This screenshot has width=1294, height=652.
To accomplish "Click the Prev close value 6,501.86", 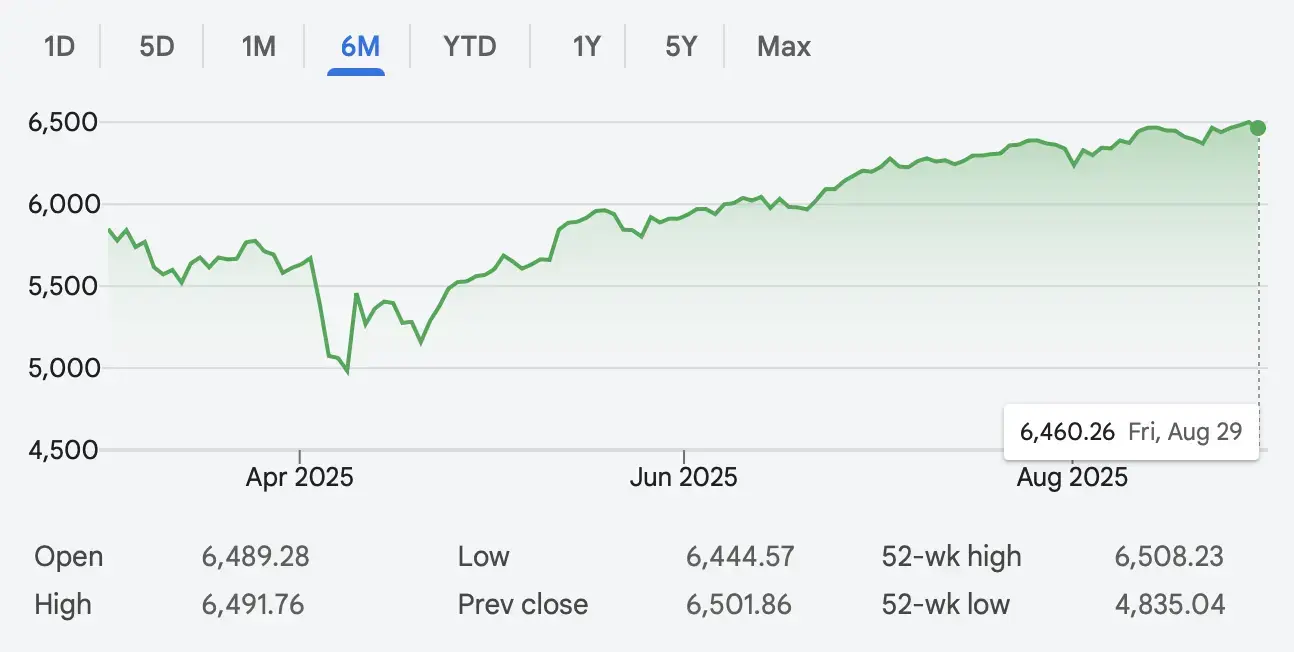I will click(739, 605).
